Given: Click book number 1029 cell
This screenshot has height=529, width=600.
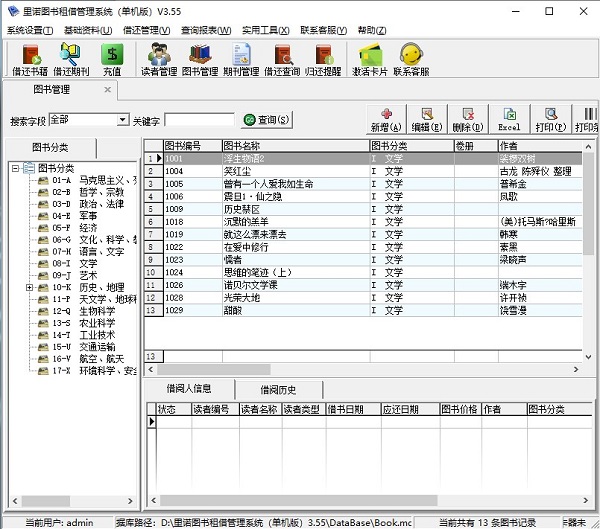Looking at the screenshot, I should click(x=193, y=310).
